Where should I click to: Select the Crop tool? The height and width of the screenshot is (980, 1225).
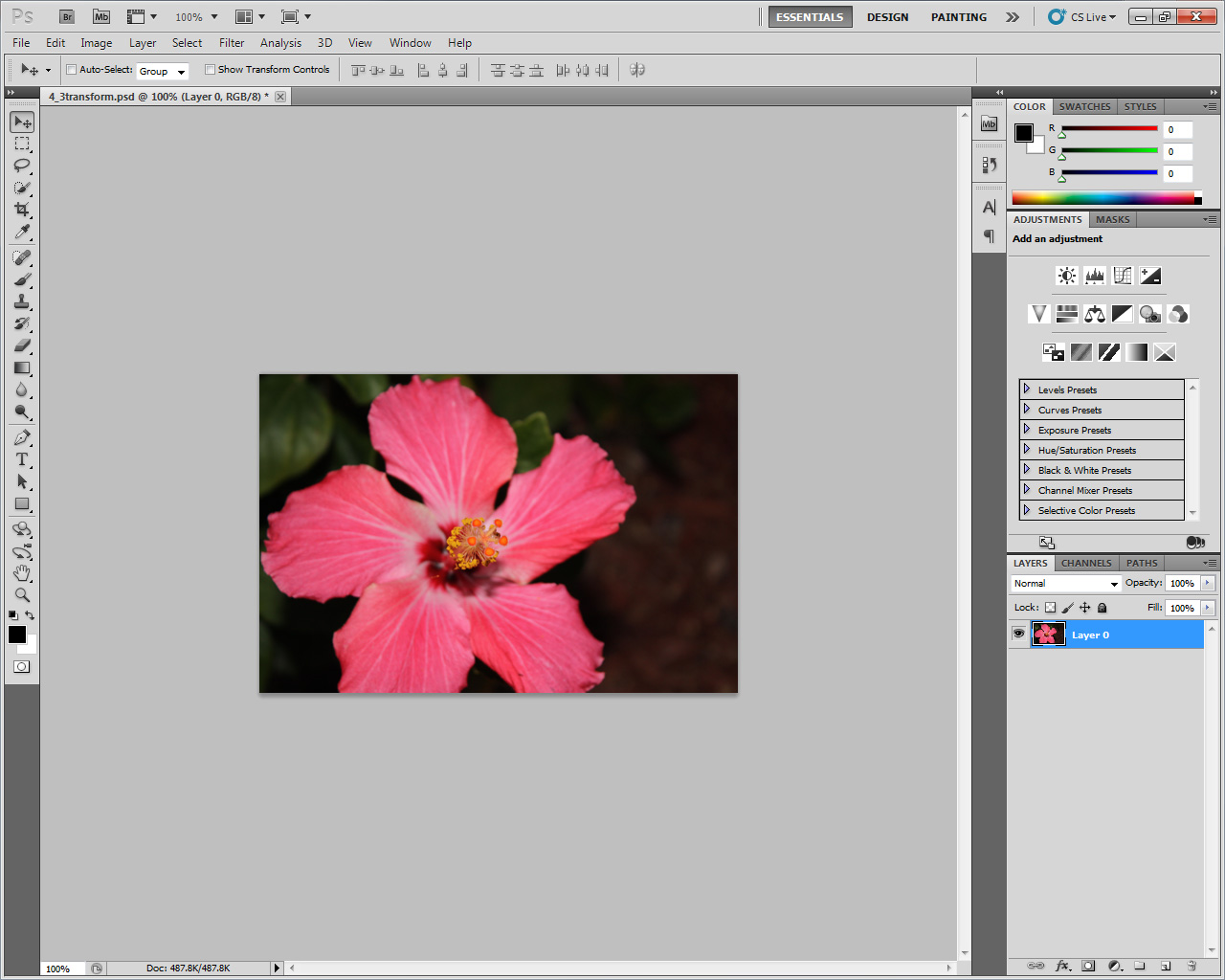(x=22, y=210)
